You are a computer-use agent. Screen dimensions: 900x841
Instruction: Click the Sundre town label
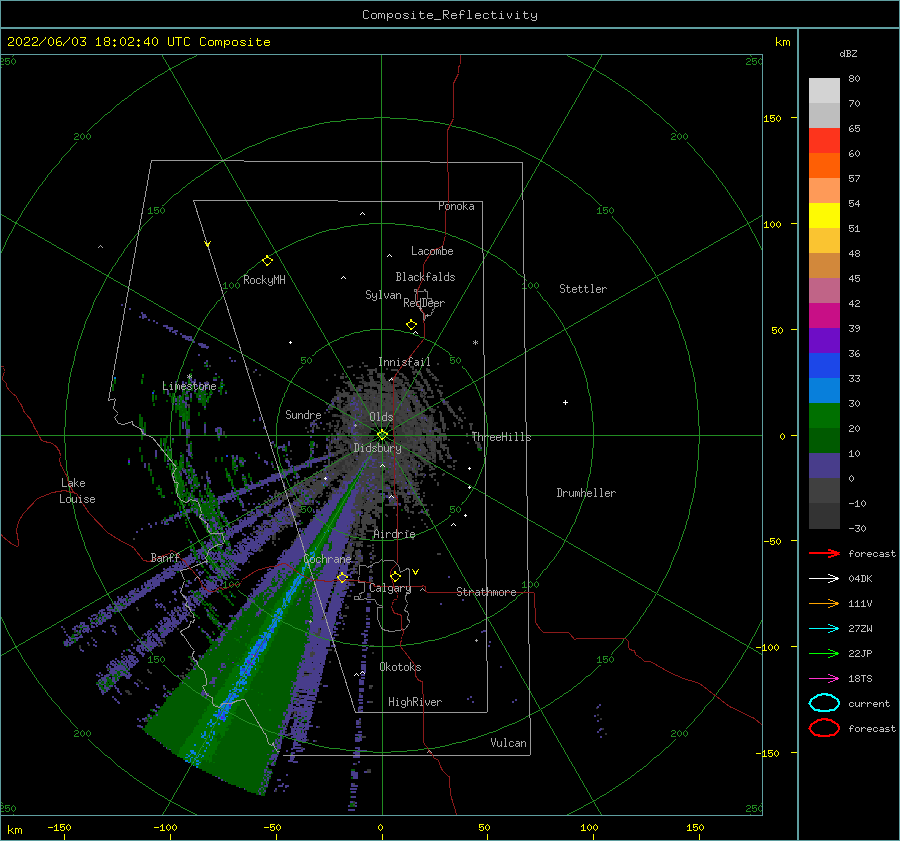point(303,414)
